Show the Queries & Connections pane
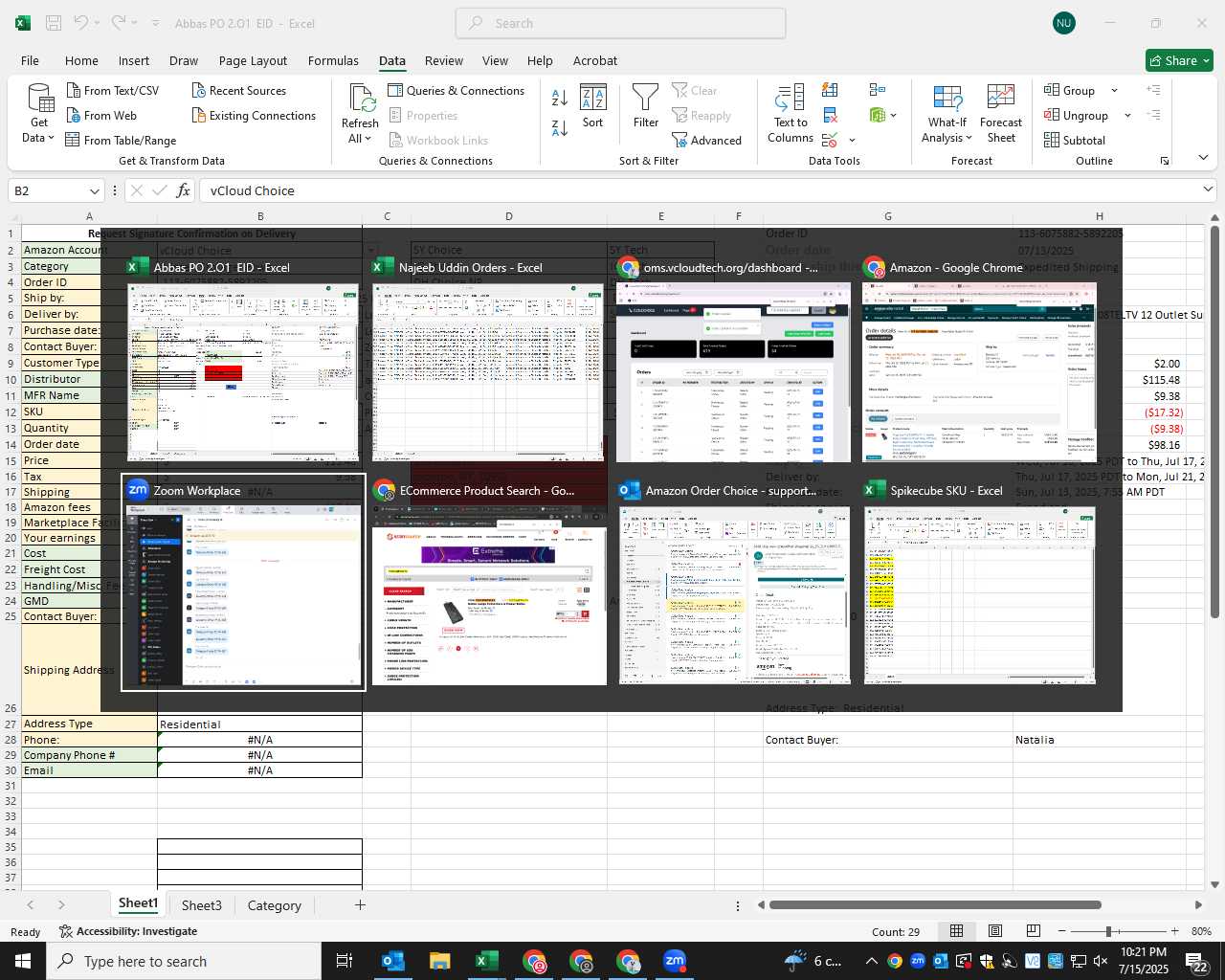 [x=456, y=90]
